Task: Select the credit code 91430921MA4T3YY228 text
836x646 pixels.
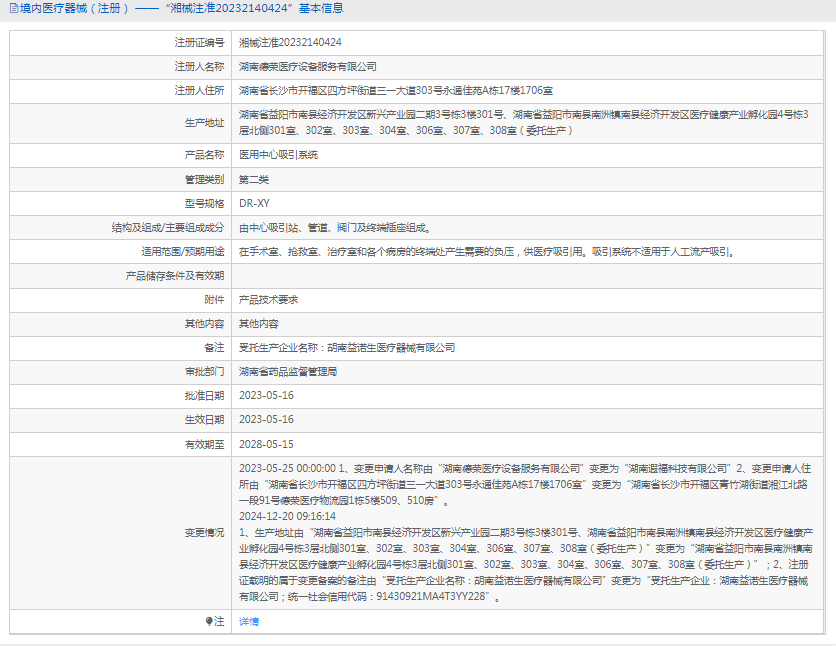Action: coord(431,596)
